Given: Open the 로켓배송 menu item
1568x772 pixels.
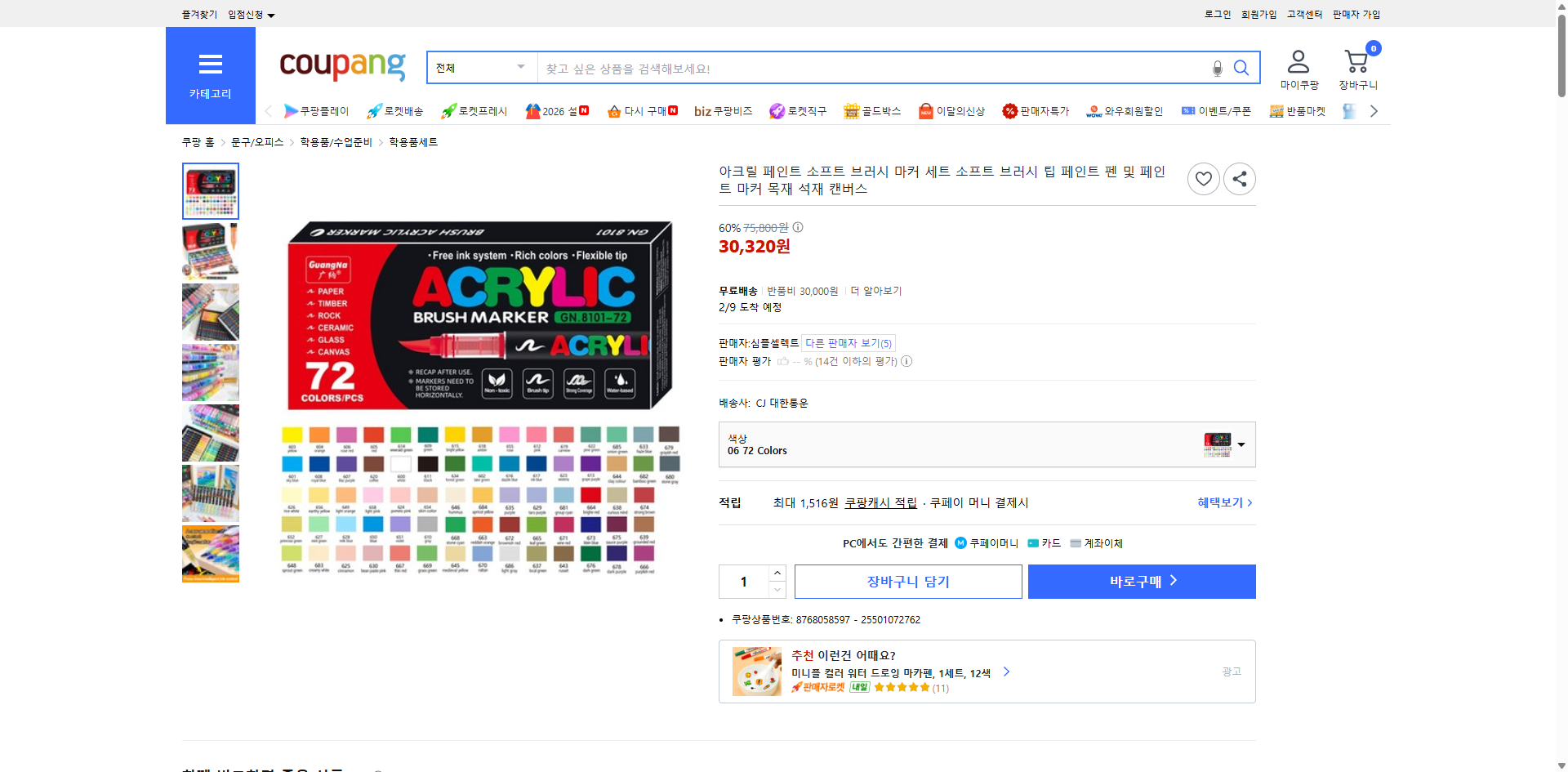Looking at the screenshot, I should (395, 111).
